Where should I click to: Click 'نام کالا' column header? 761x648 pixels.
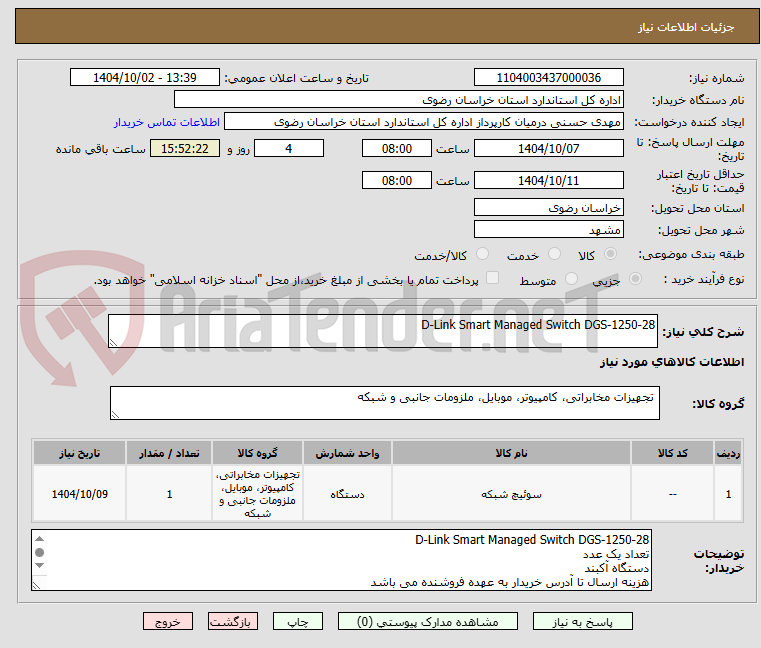pyautogui.click(x=511, y=453)
